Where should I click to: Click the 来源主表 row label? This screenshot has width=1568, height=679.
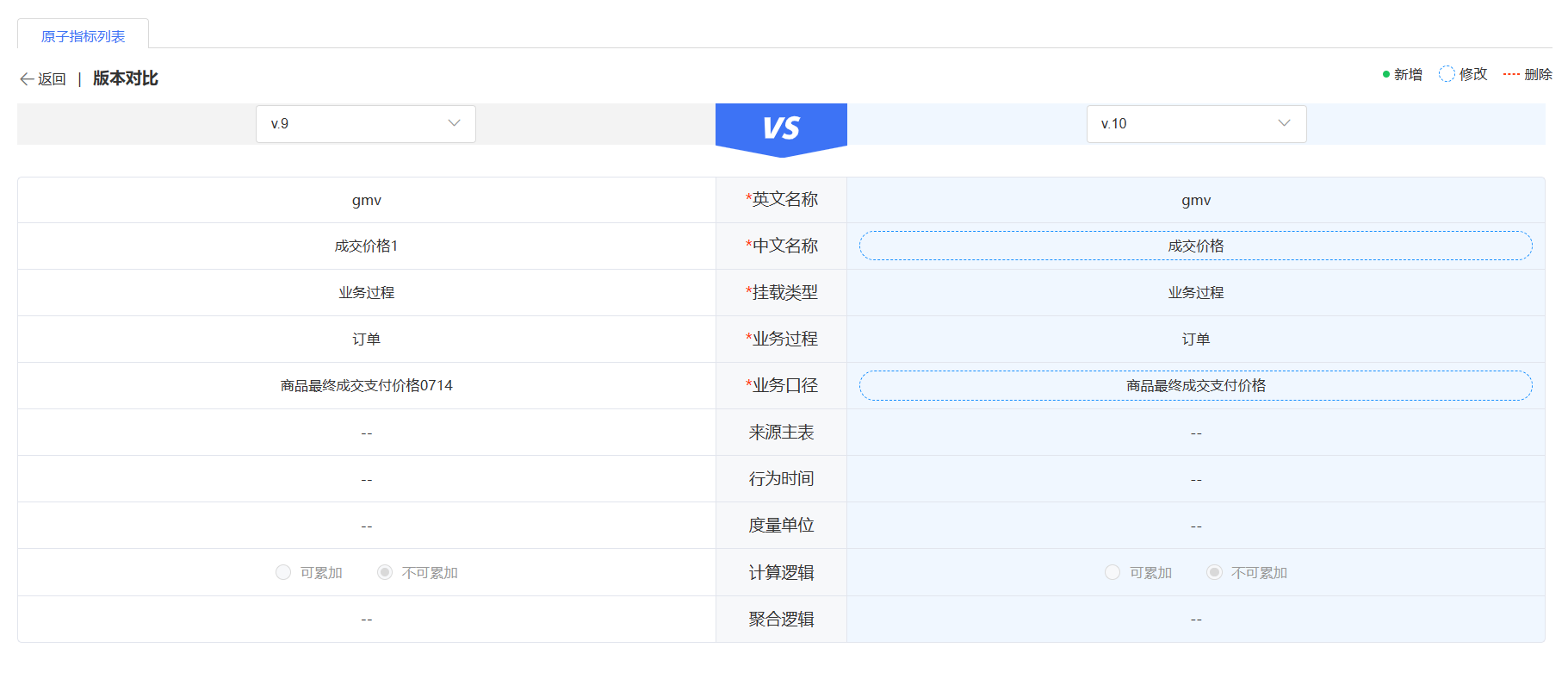click(x=782, y=433)
